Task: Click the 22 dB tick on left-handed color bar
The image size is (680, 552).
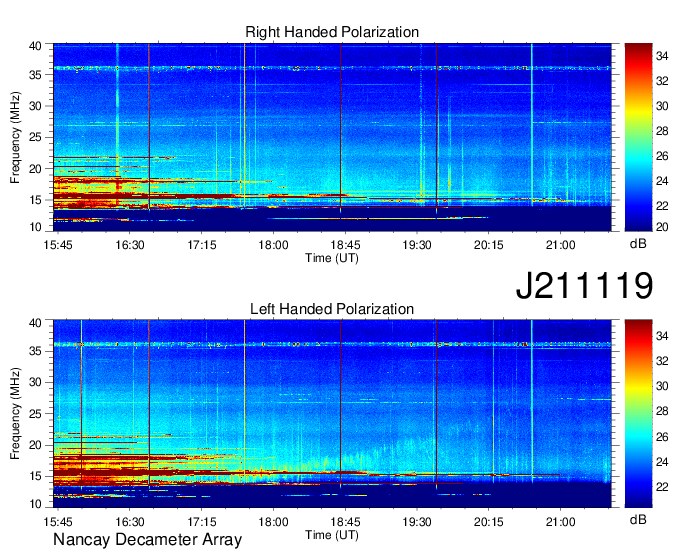Action: [x=662, y=487]
